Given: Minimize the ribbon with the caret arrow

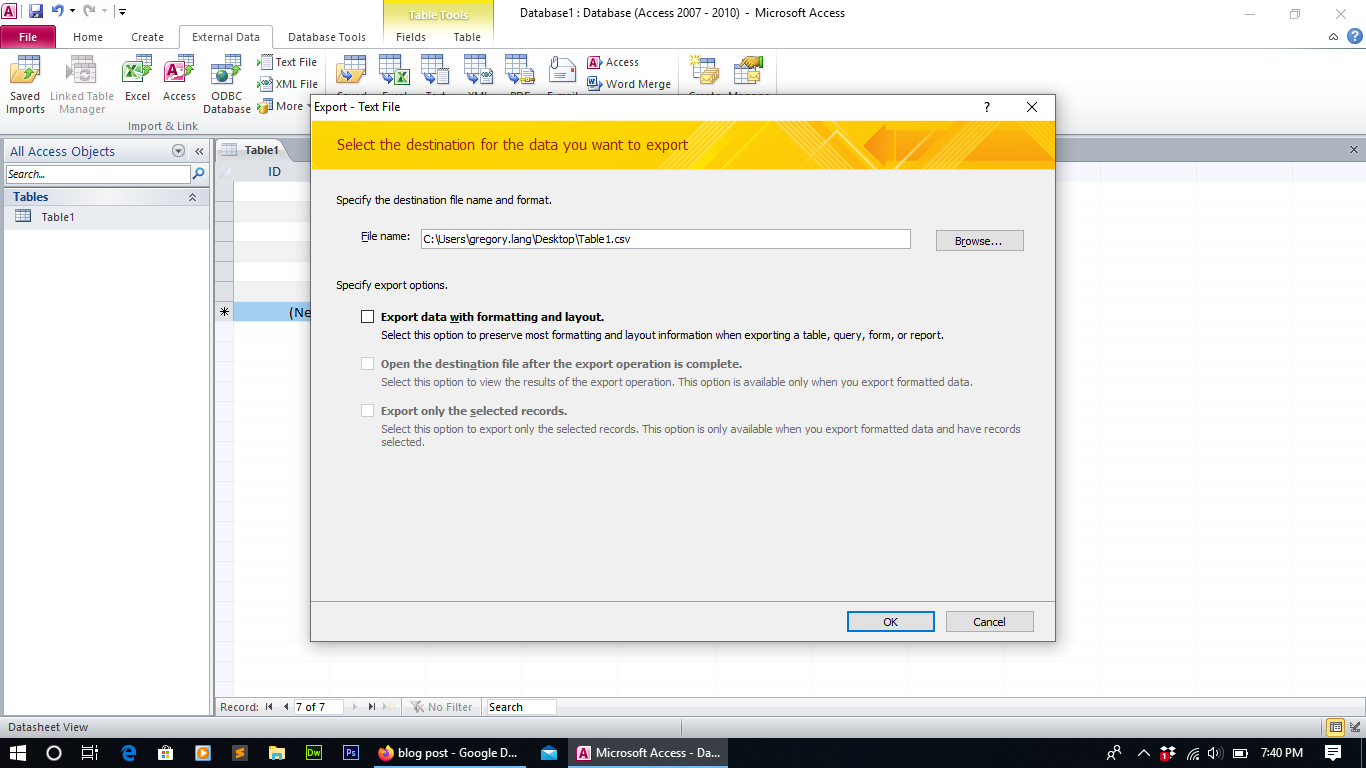Looking at the screenshot, I should pos(1334,37).
